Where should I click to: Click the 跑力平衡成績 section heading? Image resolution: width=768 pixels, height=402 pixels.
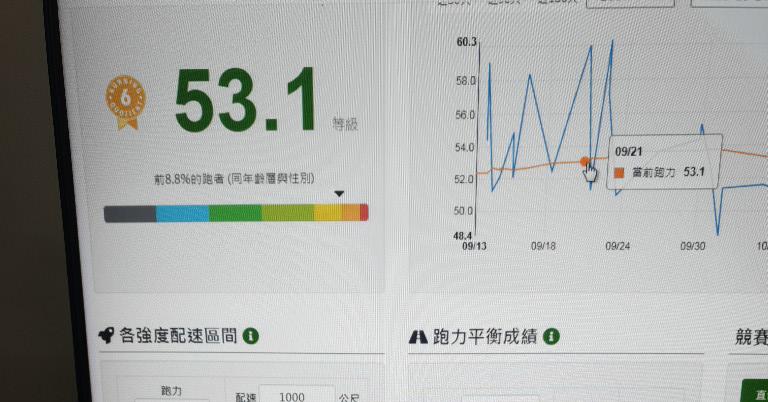coord(484,337)
